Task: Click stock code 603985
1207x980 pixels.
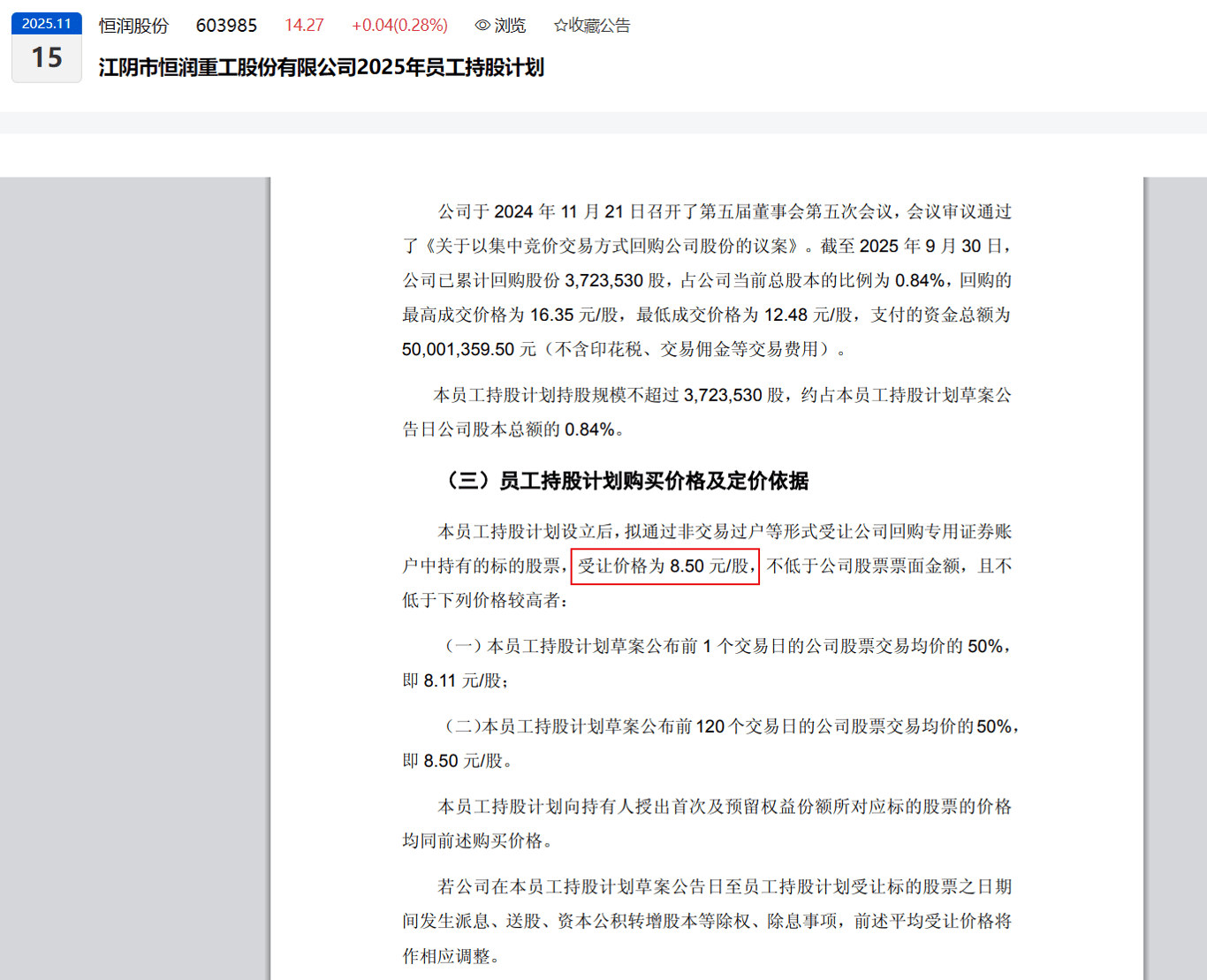Action: tap(226, 26)
